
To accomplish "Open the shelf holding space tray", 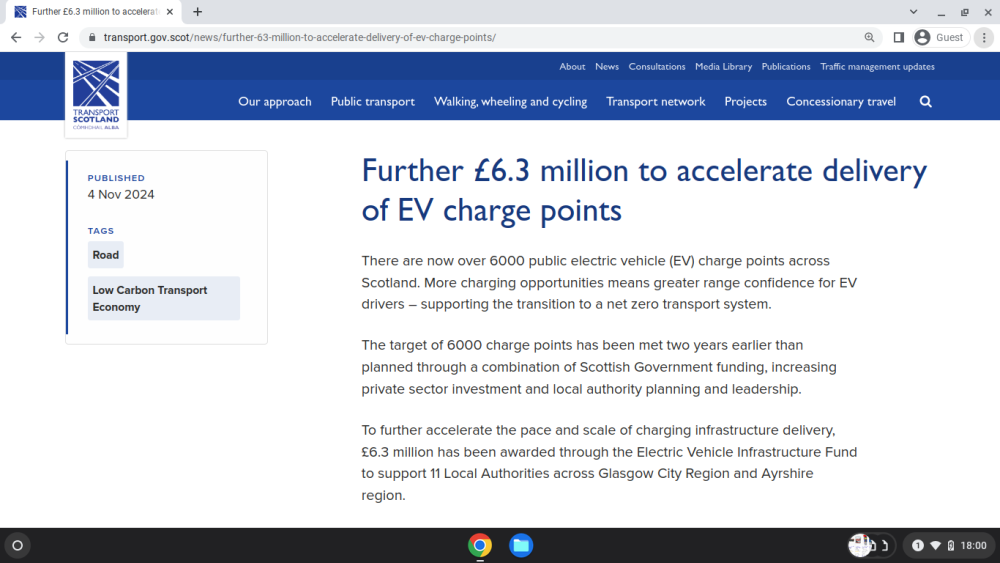I will [871, 545].
